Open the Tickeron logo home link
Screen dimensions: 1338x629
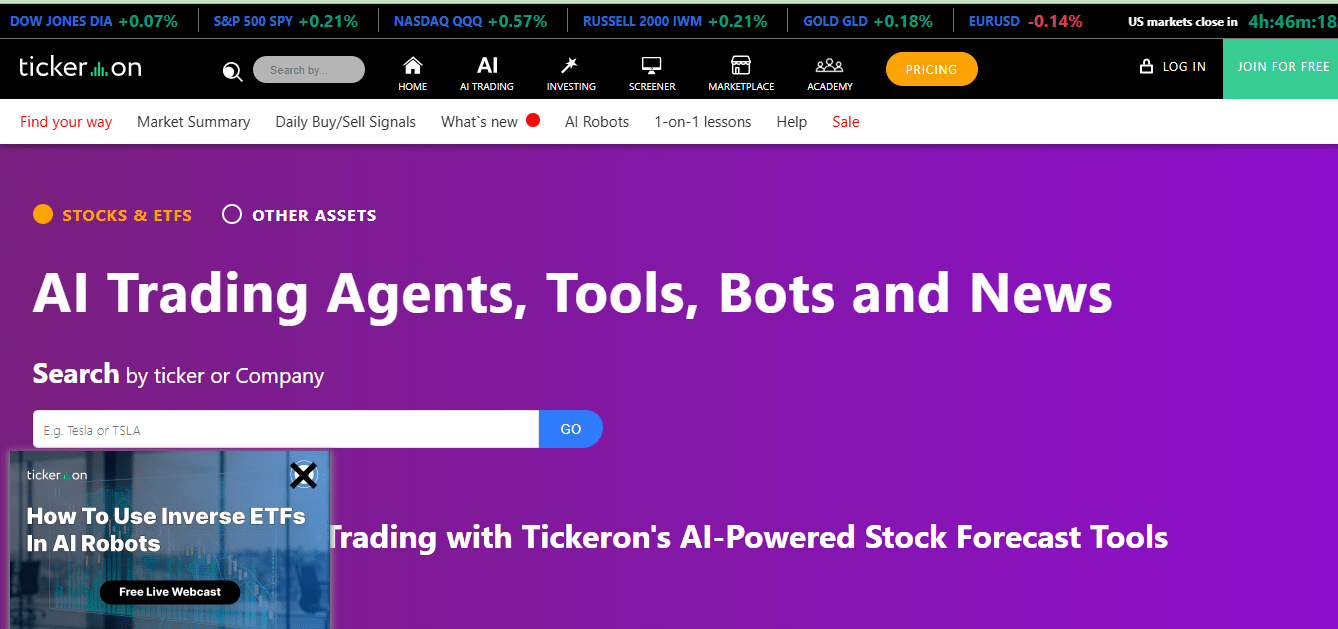80,68
